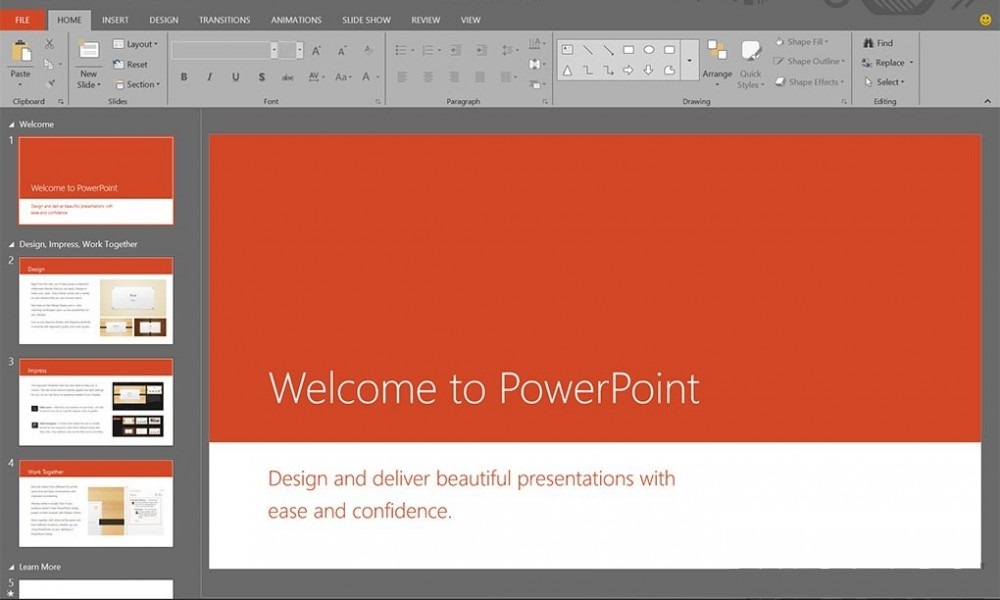Collapse the ribbon with the chevron
This screenshot has width=1000, height=600.
point(987,101)
